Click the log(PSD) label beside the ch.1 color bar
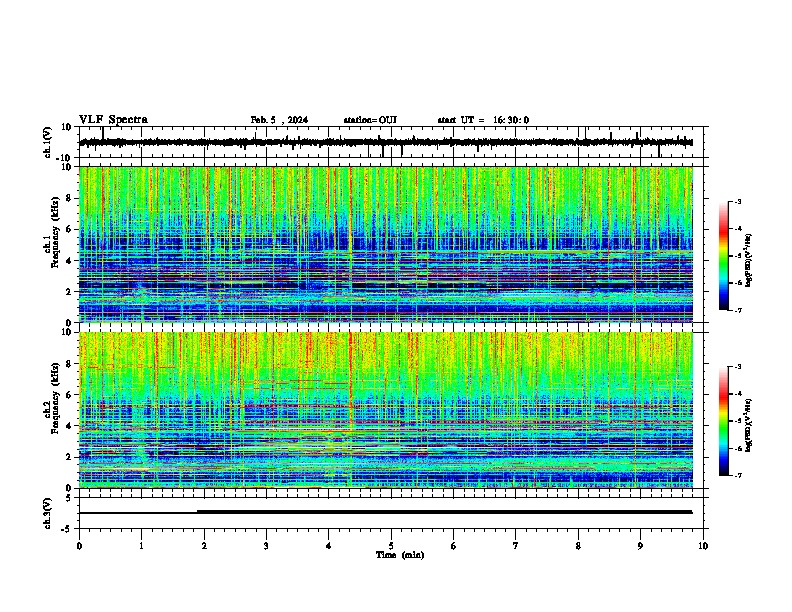This screenshot has height=612, width=792. (x=749, y=260)
